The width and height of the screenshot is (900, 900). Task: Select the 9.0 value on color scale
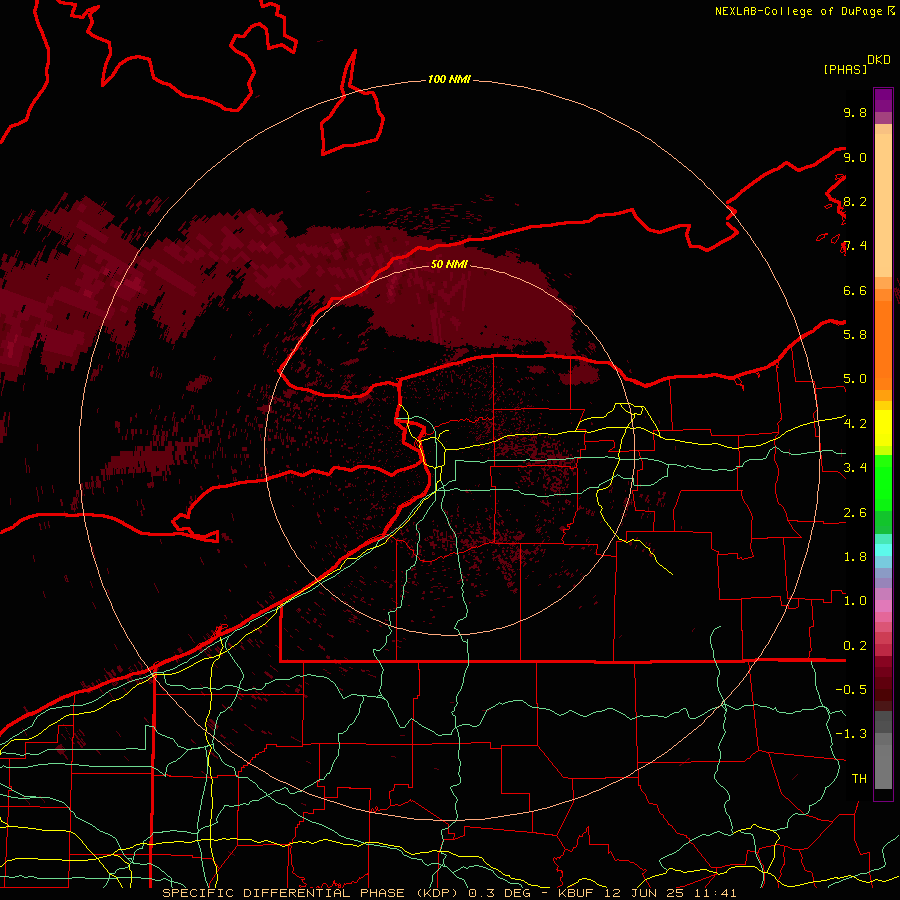[x=855, y=157]
